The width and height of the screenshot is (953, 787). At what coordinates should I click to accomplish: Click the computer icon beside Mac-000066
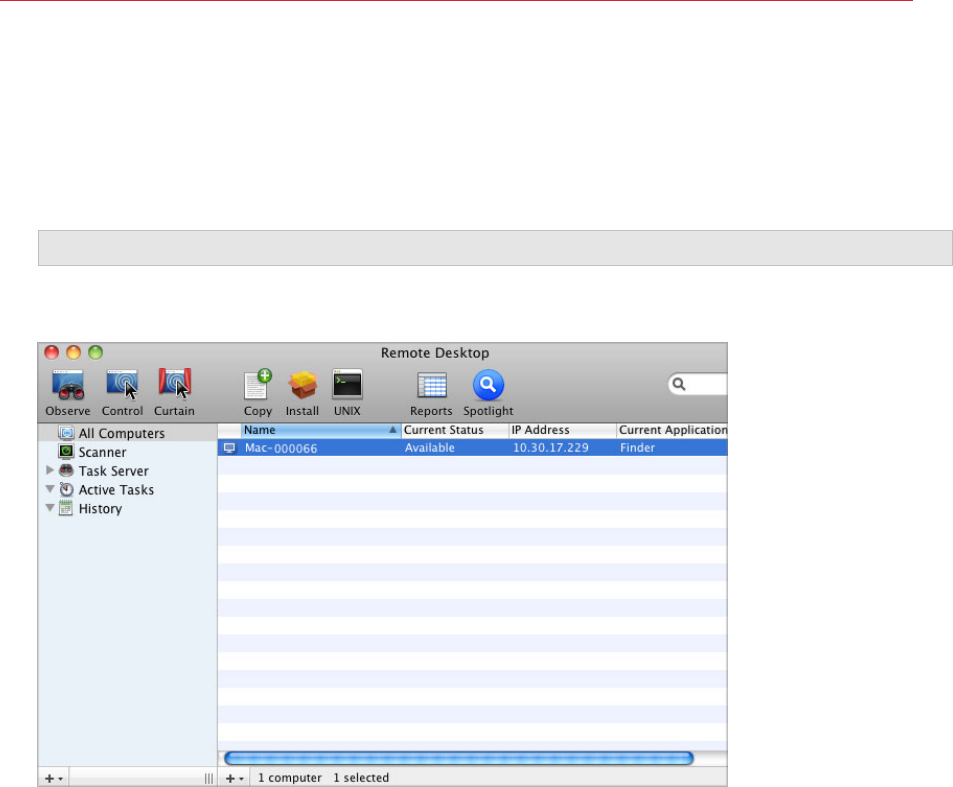230,448
